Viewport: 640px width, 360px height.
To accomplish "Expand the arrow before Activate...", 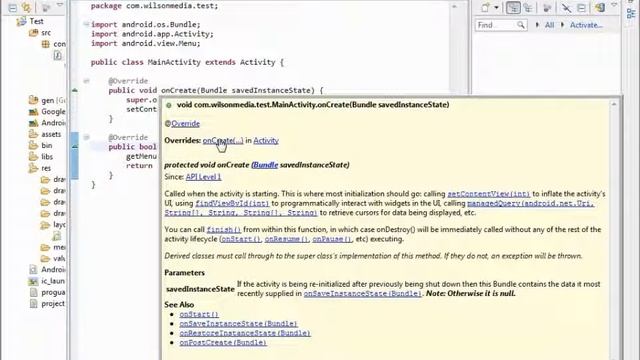I will (x=562, y=25).
